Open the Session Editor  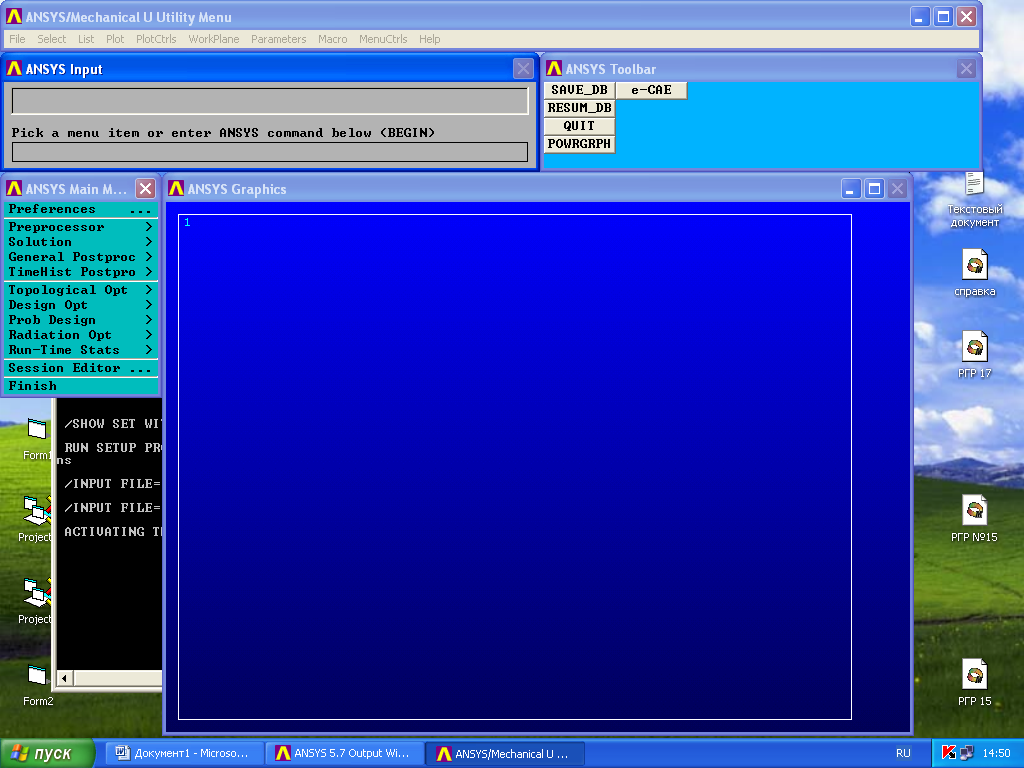coord(81,368)
